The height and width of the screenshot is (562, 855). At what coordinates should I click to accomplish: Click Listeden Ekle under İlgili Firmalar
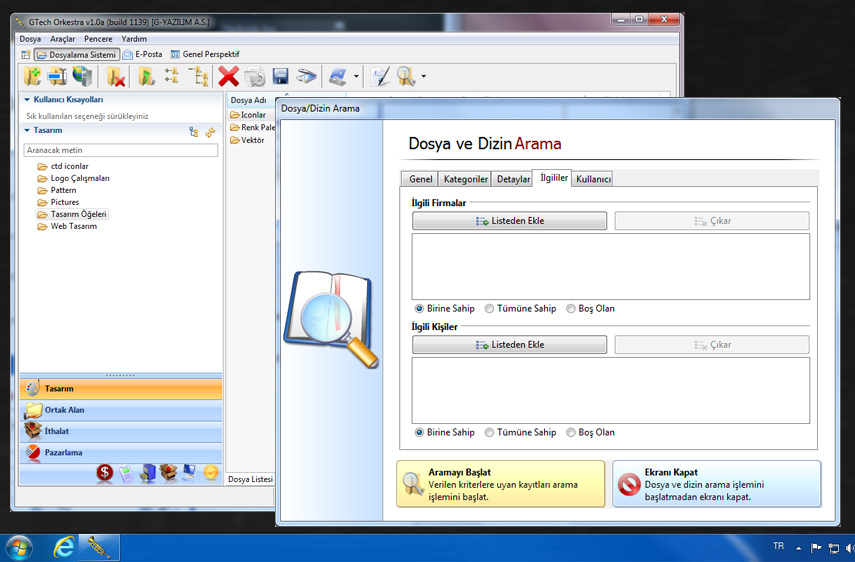click(509, 221)
